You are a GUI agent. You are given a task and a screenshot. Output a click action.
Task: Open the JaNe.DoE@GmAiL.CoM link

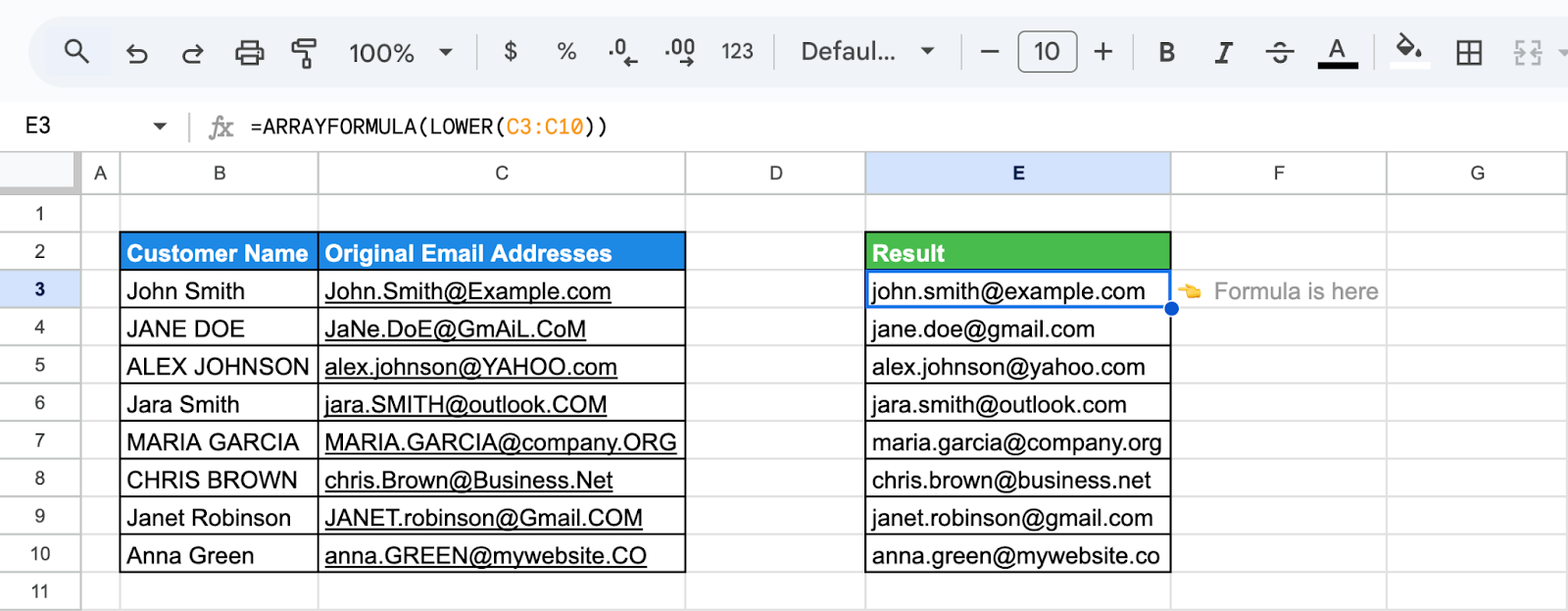(455, 329)
